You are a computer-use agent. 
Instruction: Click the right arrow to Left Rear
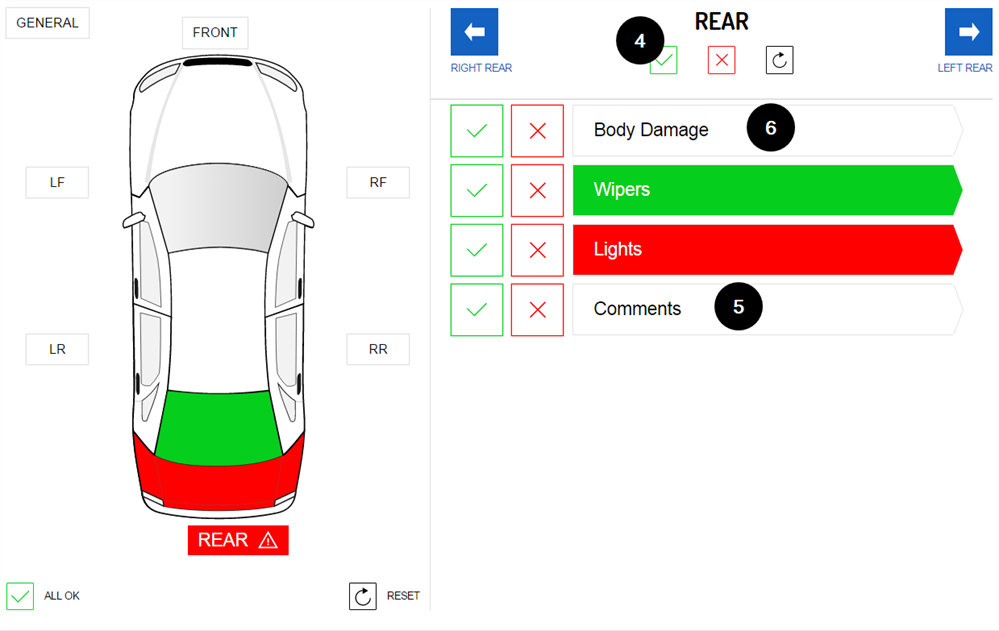[968, 32]
